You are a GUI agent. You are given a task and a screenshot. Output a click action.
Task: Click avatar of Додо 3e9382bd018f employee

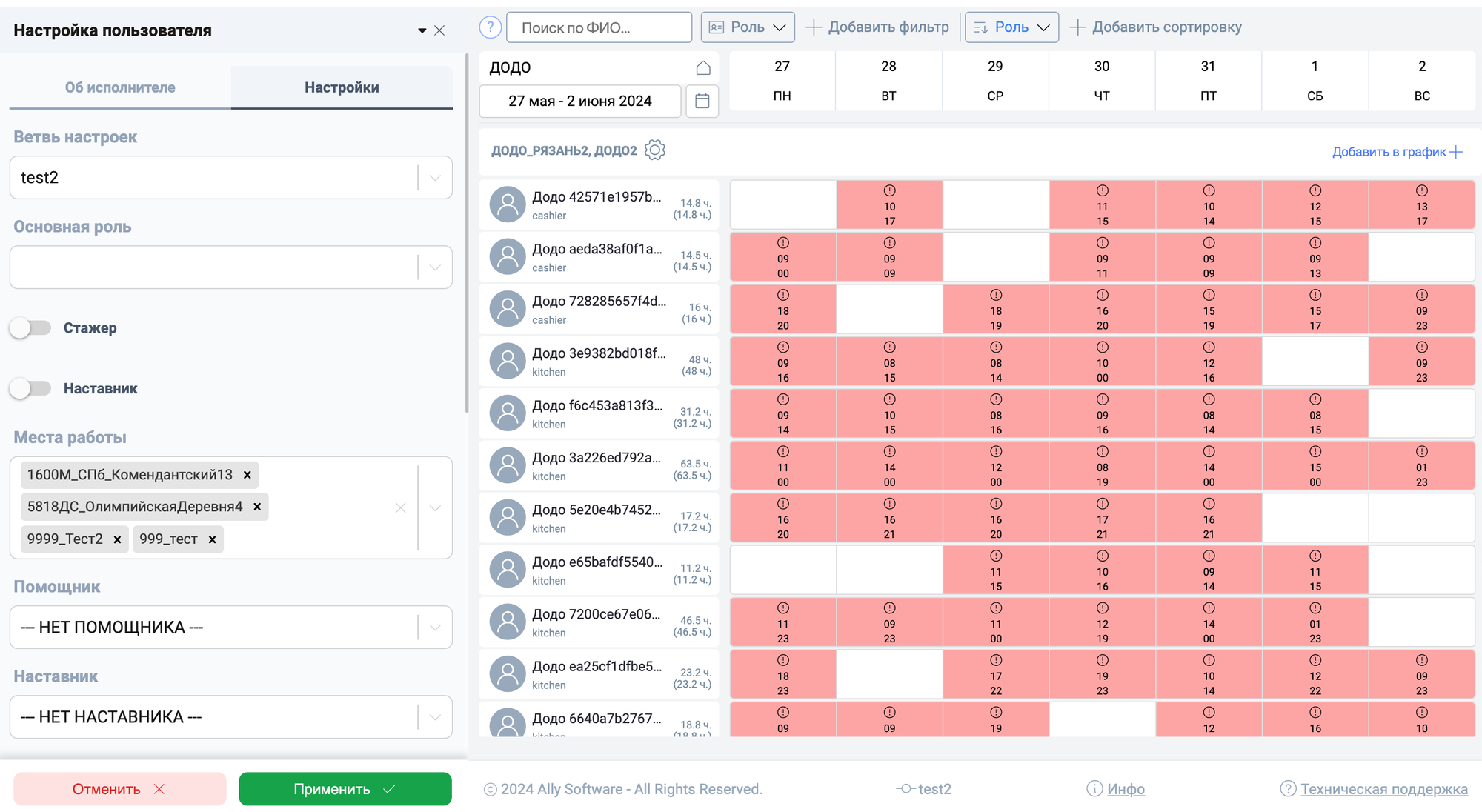[x=508, y=361]
